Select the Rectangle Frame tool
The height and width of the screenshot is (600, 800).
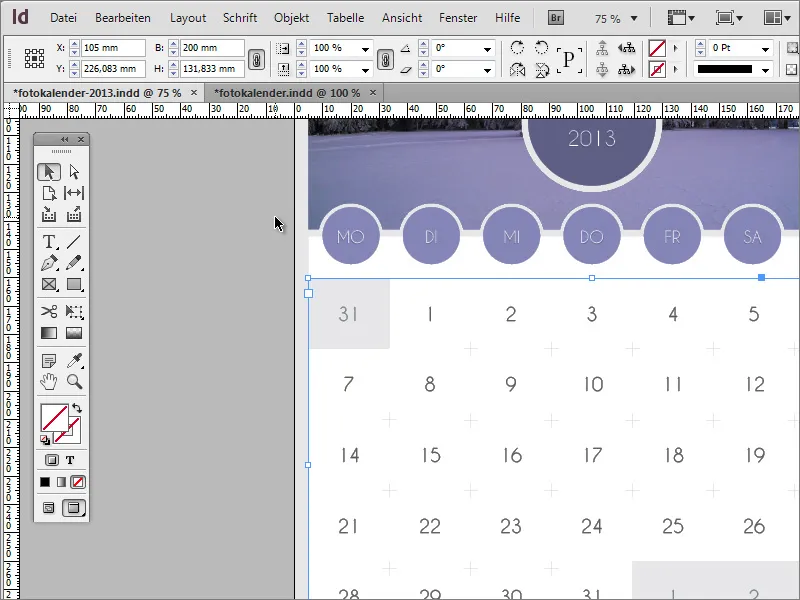(x=49, y=284)
